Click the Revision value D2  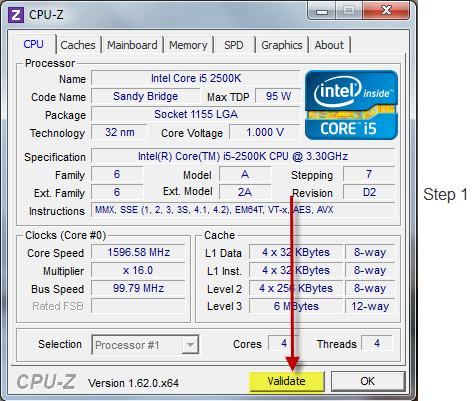[369, 192]
